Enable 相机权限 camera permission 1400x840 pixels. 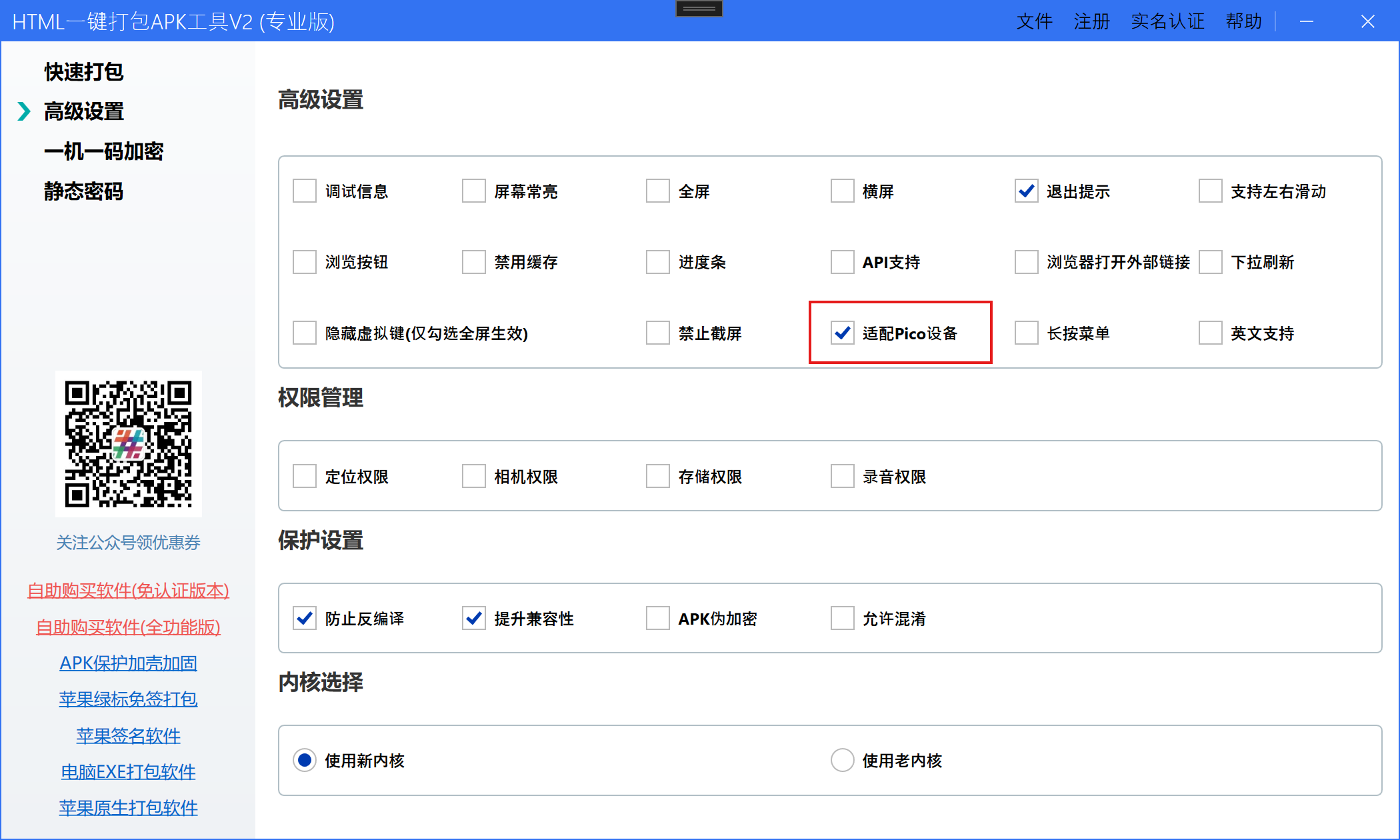point(473,477)
